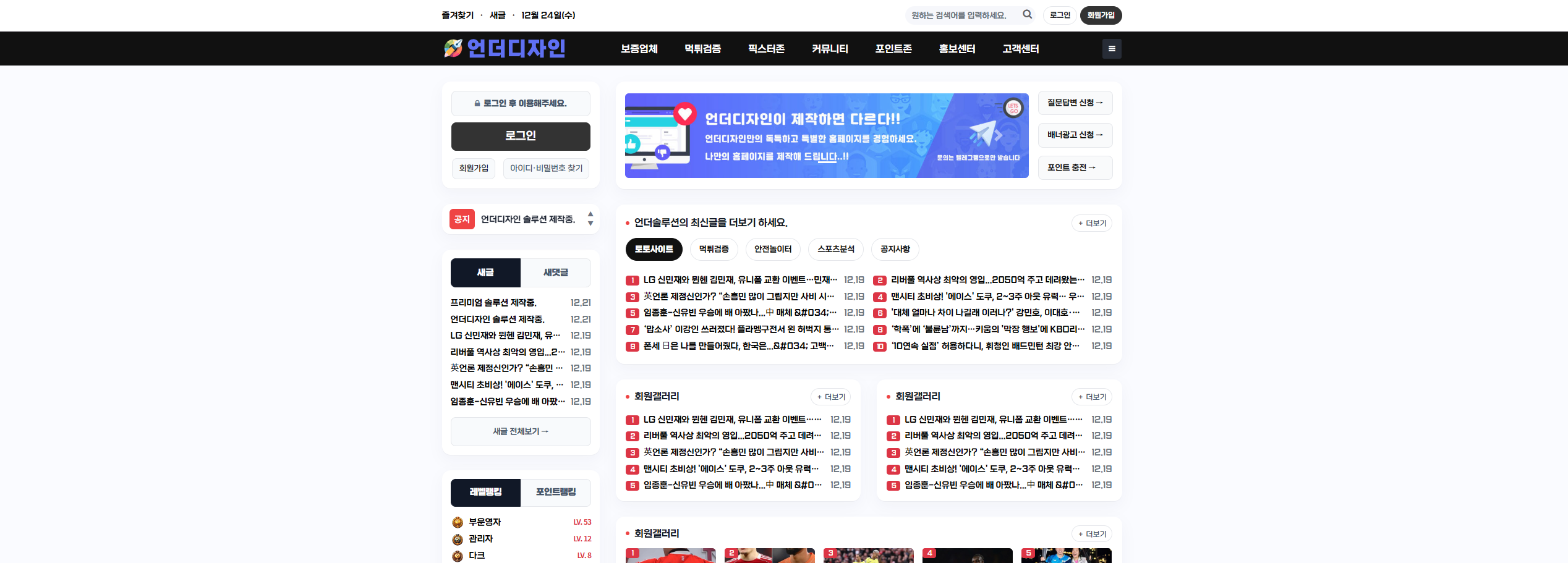Open 고객센터 in navigation menu
Viewport: 1568px width, 563px height.
click(1020, 49)
